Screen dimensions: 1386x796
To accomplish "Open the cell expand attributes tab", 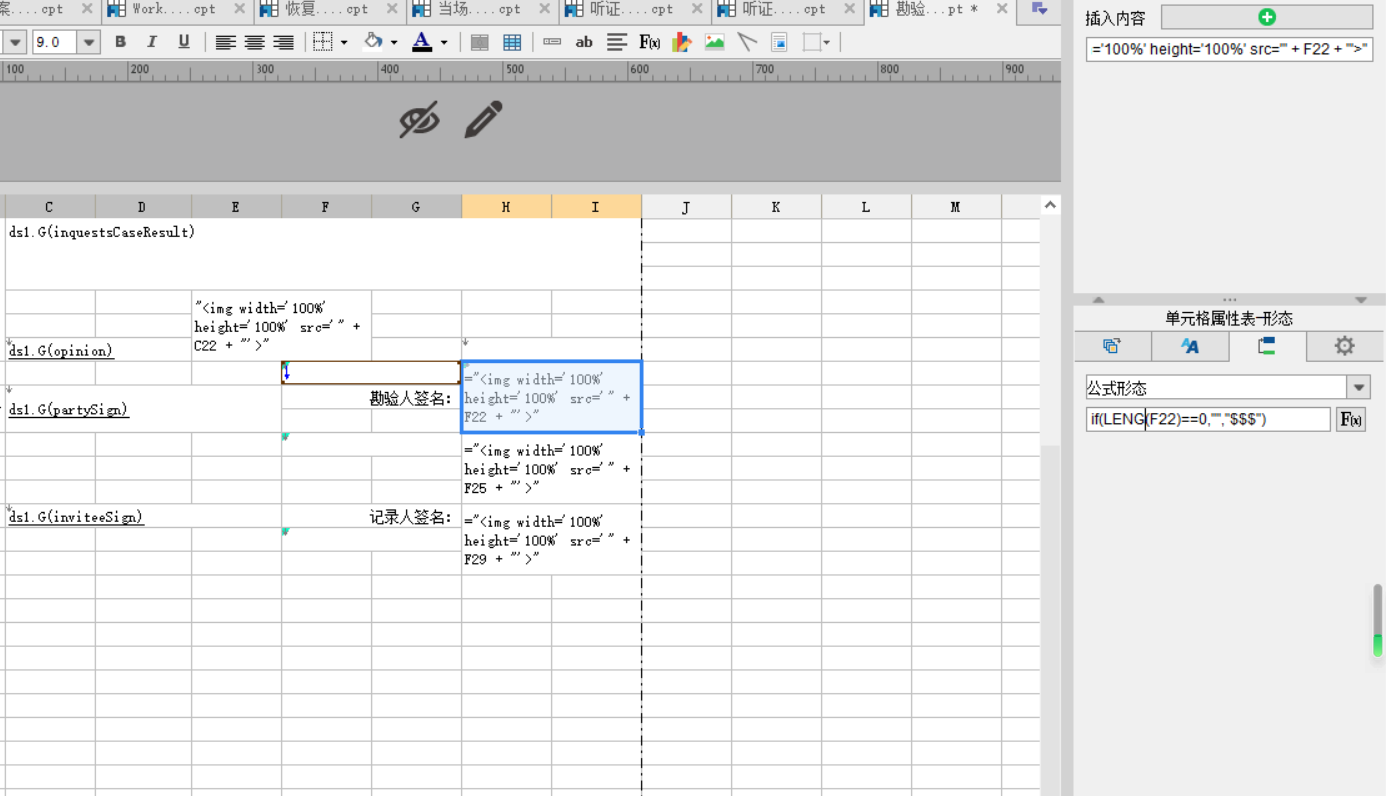I will (x=1112, y=346).
